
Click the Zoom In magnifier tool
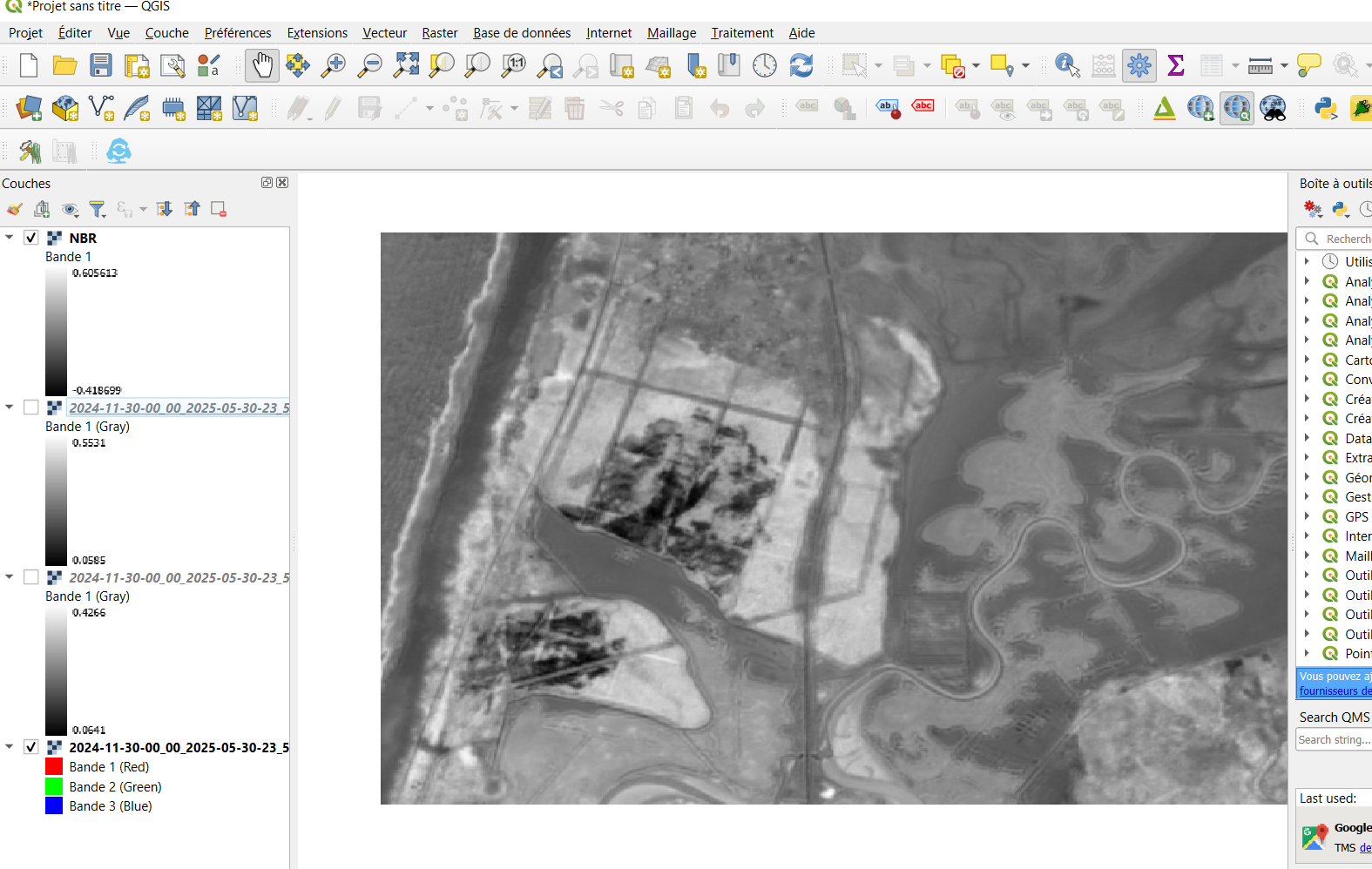click(x=334, y=65)
